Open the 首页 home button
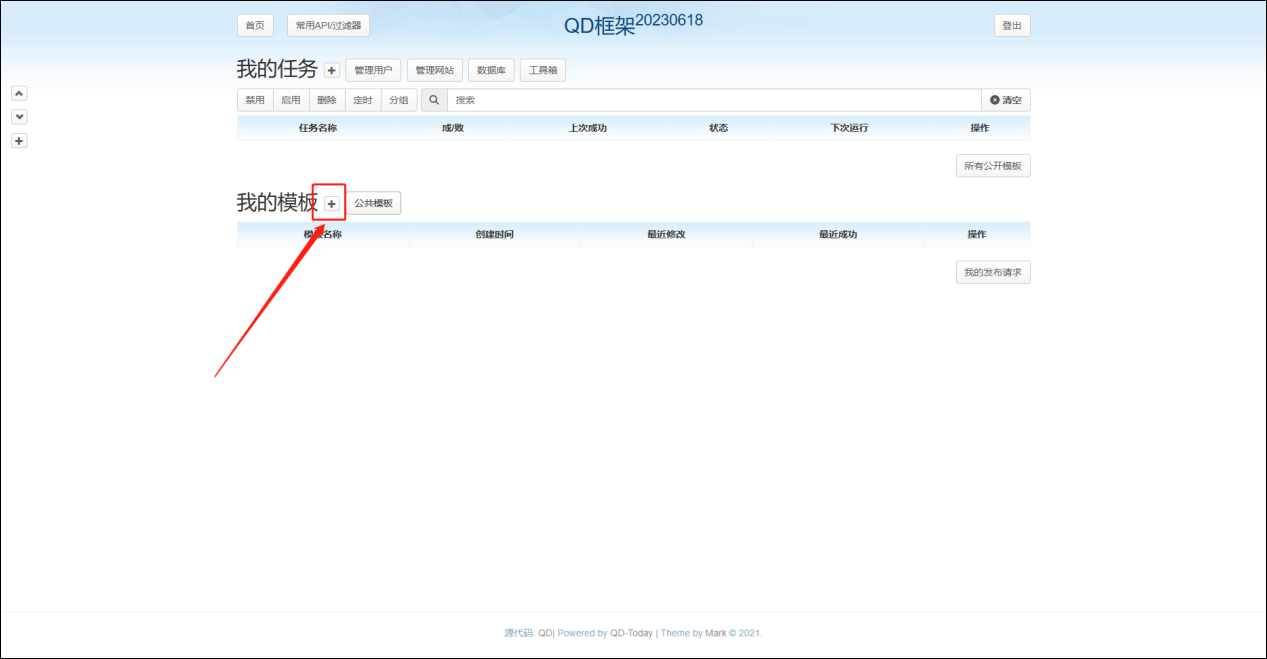Viewport: 1267px width, 659px height. (255, 26)
